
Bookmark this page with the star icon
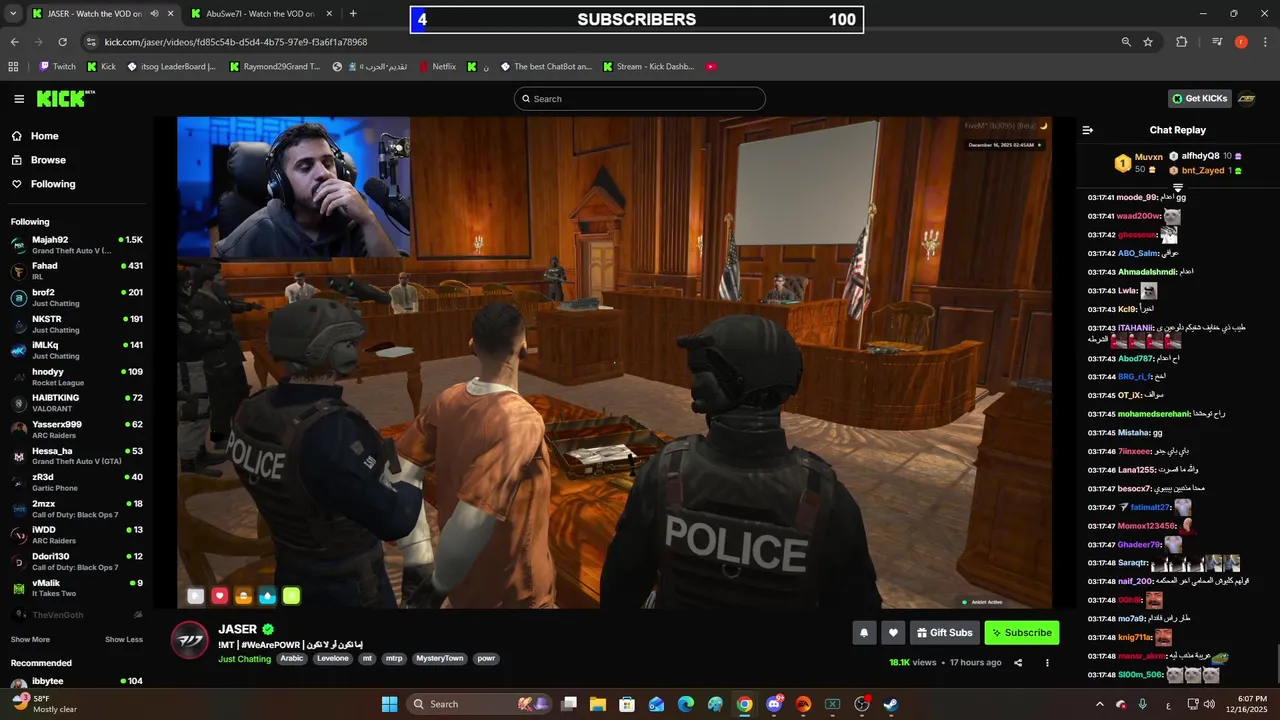pos(1148,42)
